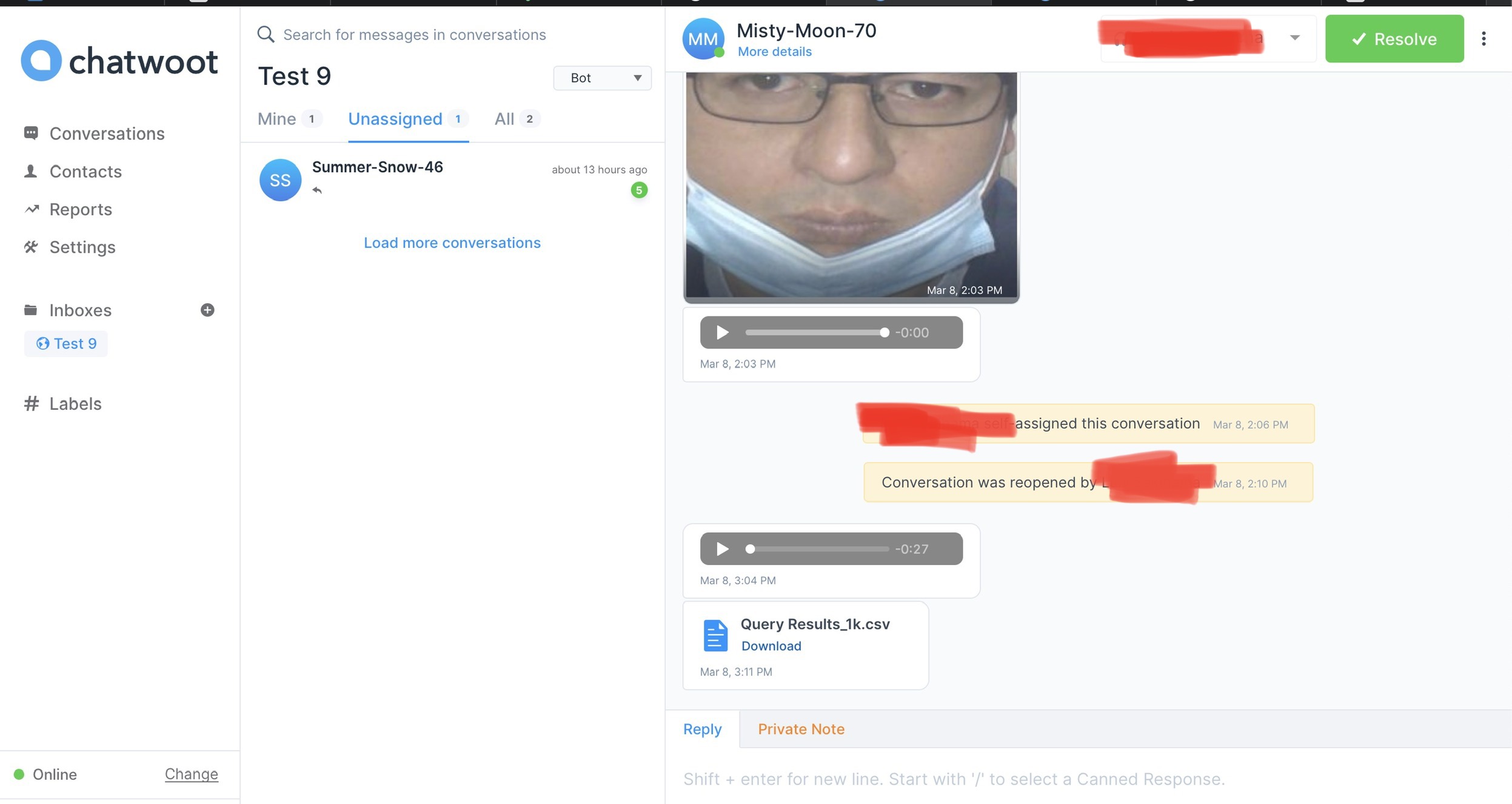The width and height of the screenshot is (1512, 804).
Task: Click the search magnifier icon
Action: (266, 35)
